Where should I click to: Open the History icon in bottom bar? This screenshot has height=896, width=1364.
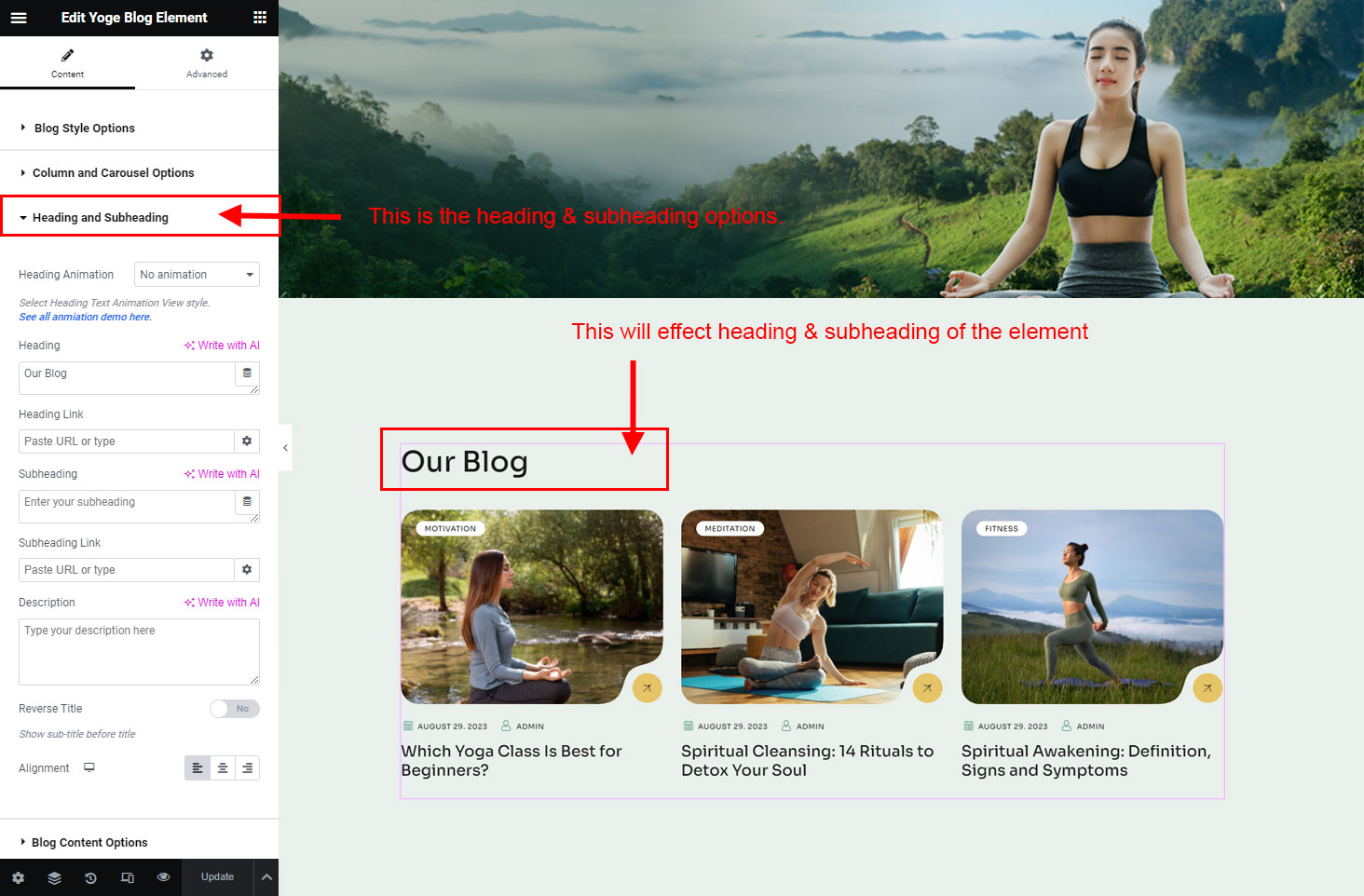[90, 877]
